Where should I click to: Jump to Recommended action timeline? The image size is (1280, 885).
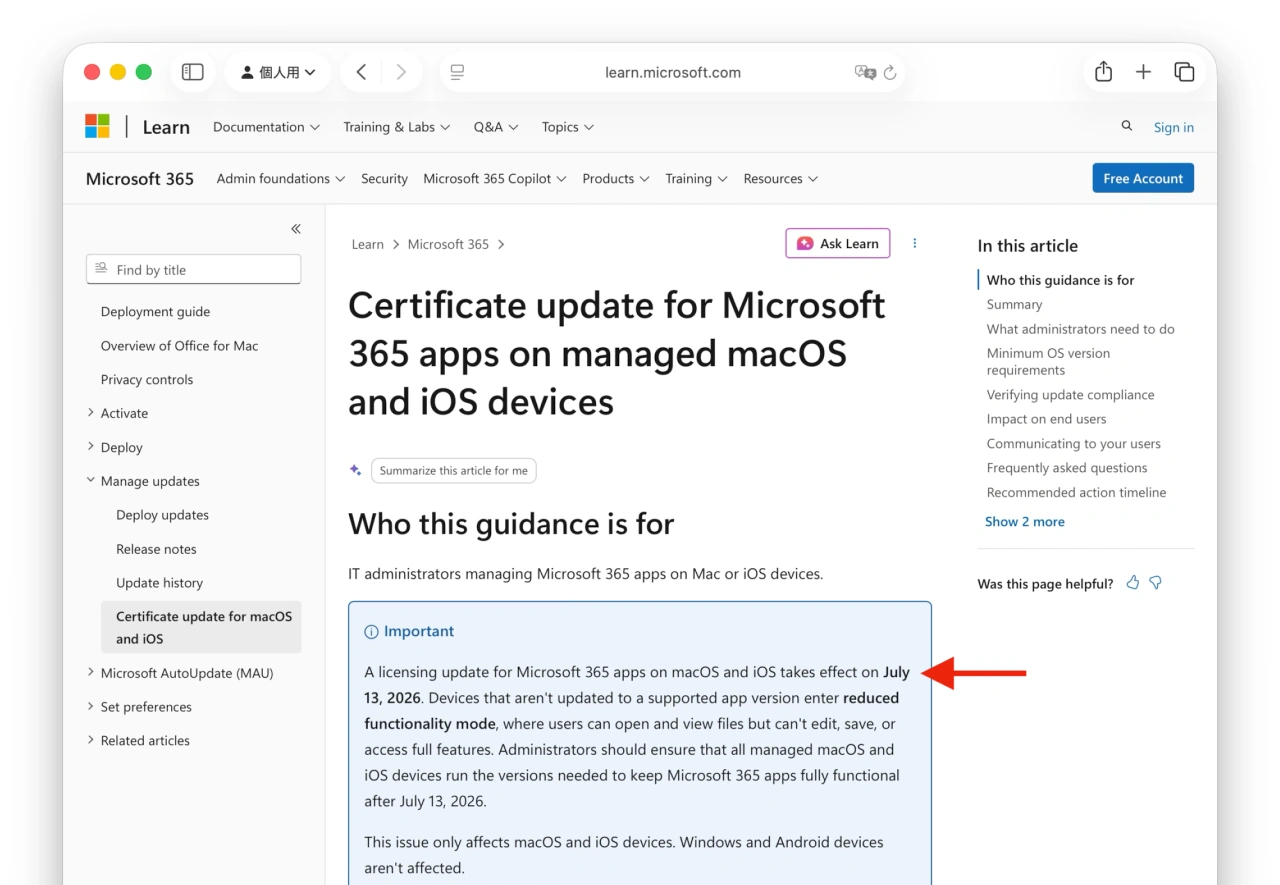[1076, 492]
